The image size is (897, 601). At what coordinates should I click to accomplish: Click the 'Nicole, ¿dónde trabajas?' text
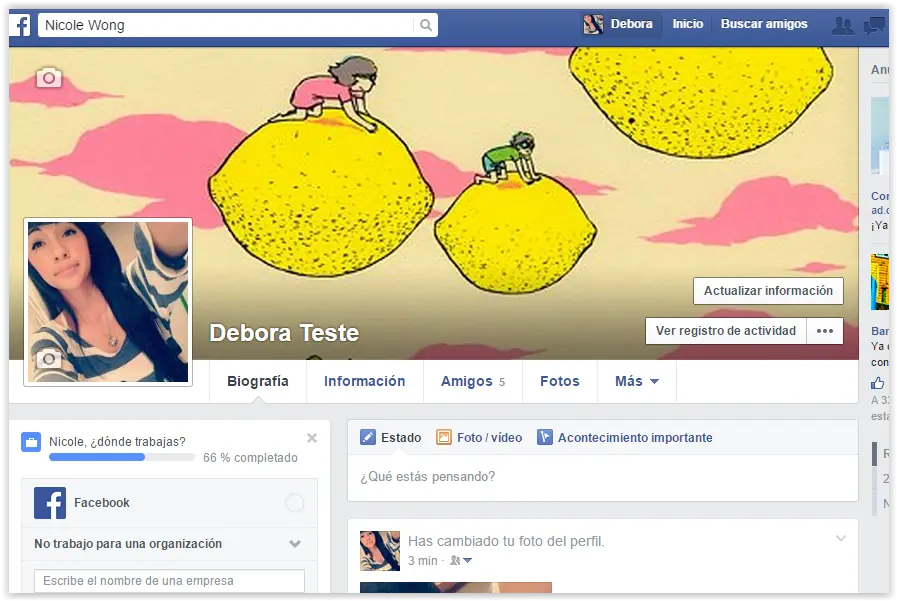point(117,441)
